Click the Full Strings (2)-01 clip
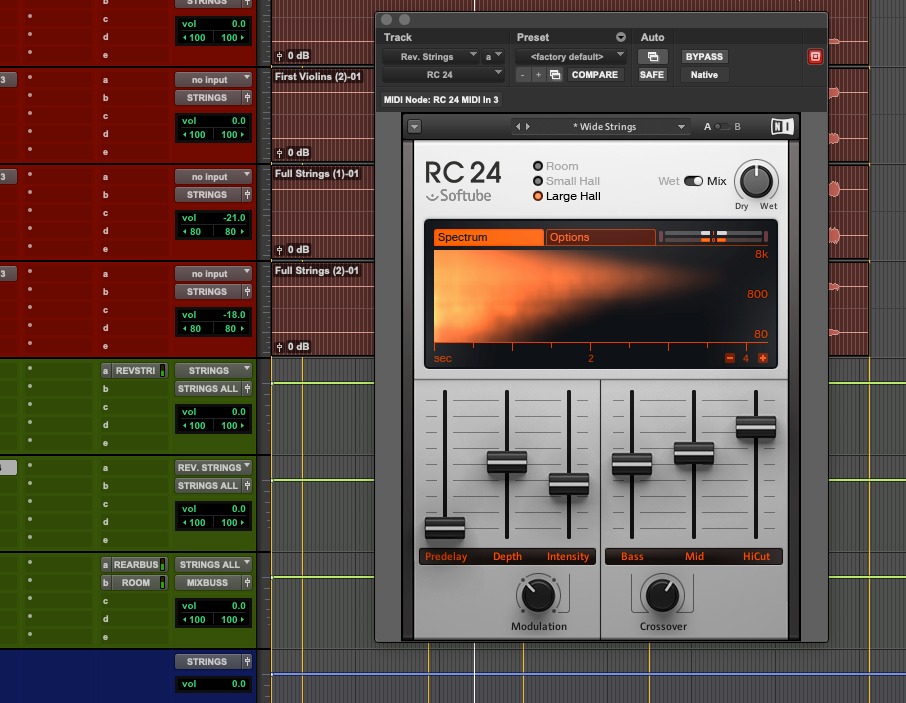 click(x=317, y=271)
